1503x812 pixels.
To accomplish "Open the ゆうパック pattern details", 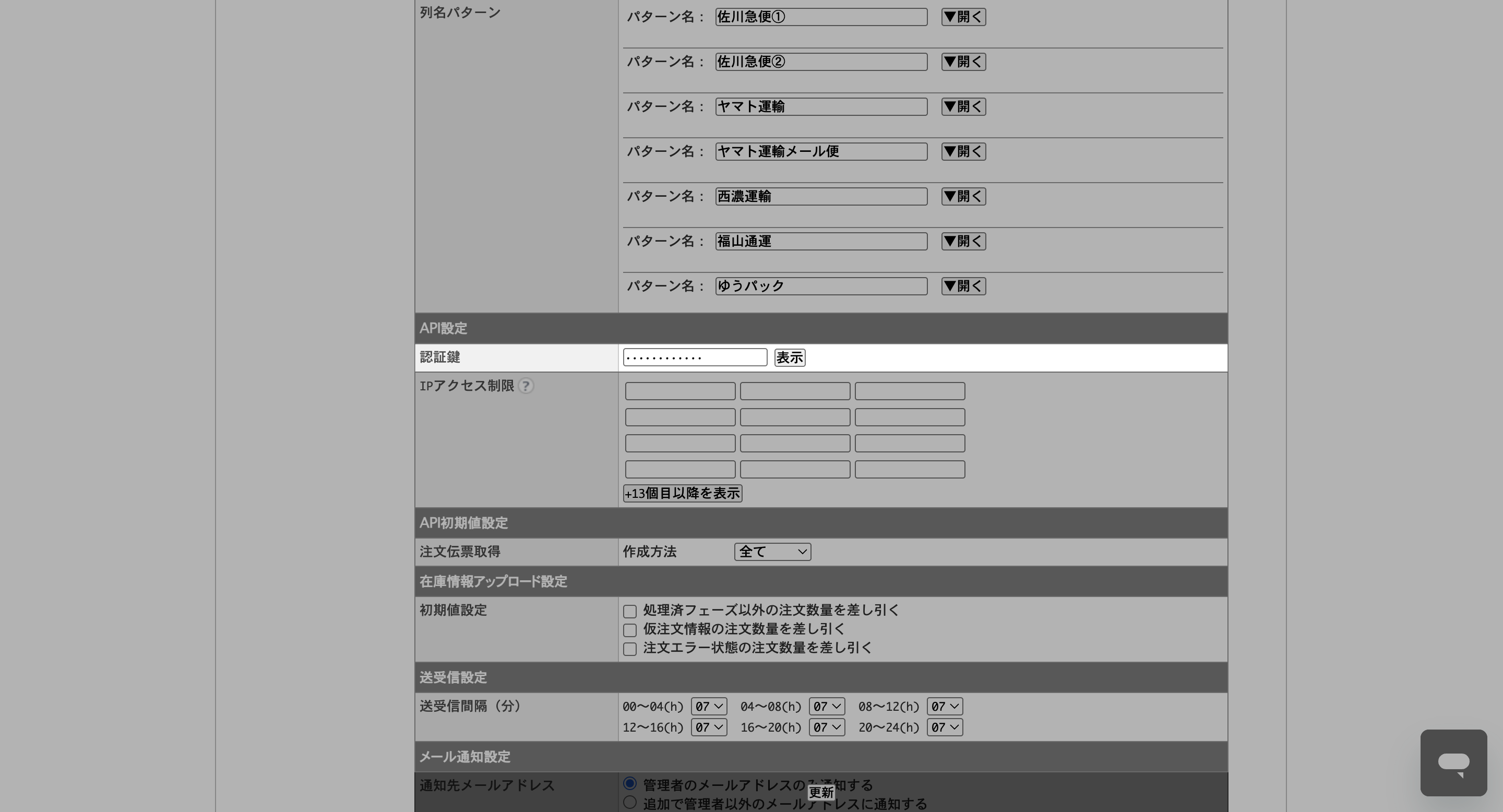I will click(963, 286).
